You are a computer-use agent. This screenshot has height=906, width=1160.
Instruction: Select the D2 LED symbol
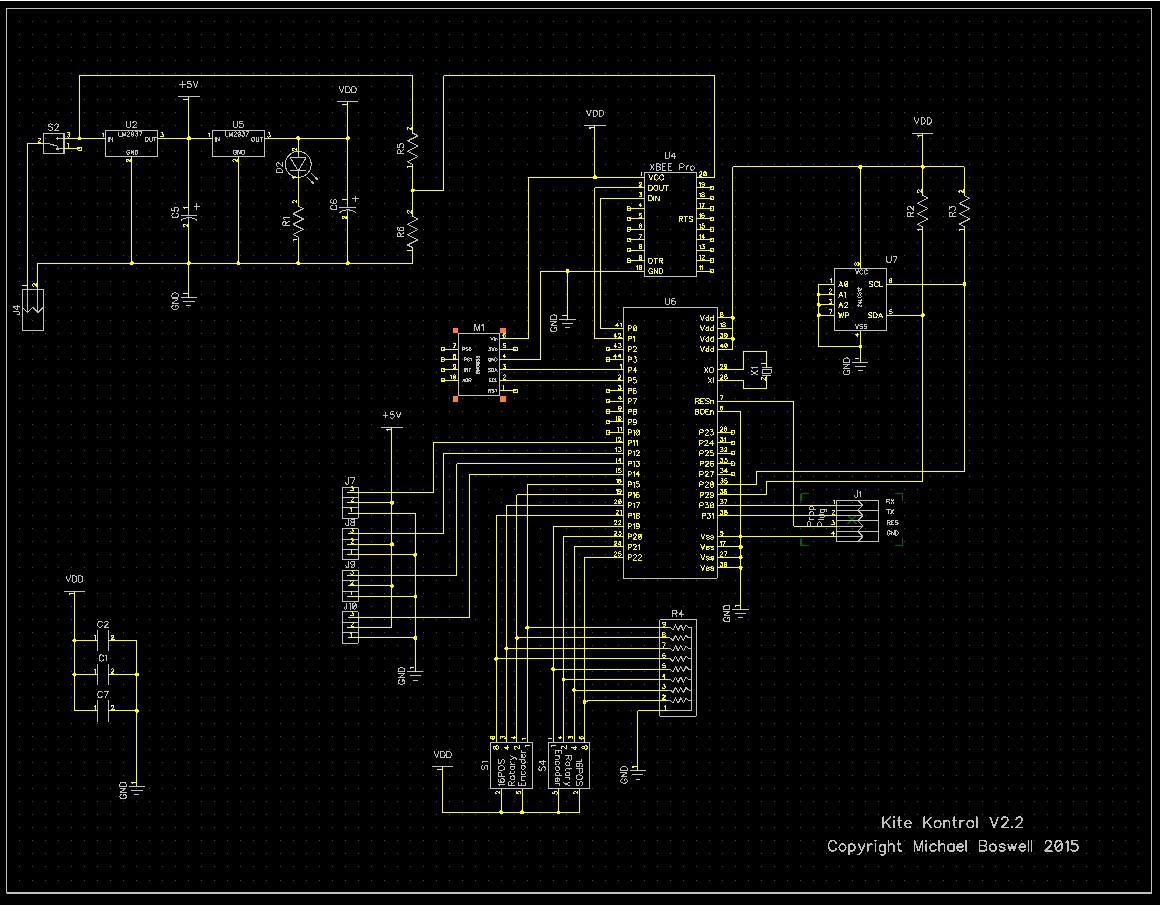(x=297, y=166)
